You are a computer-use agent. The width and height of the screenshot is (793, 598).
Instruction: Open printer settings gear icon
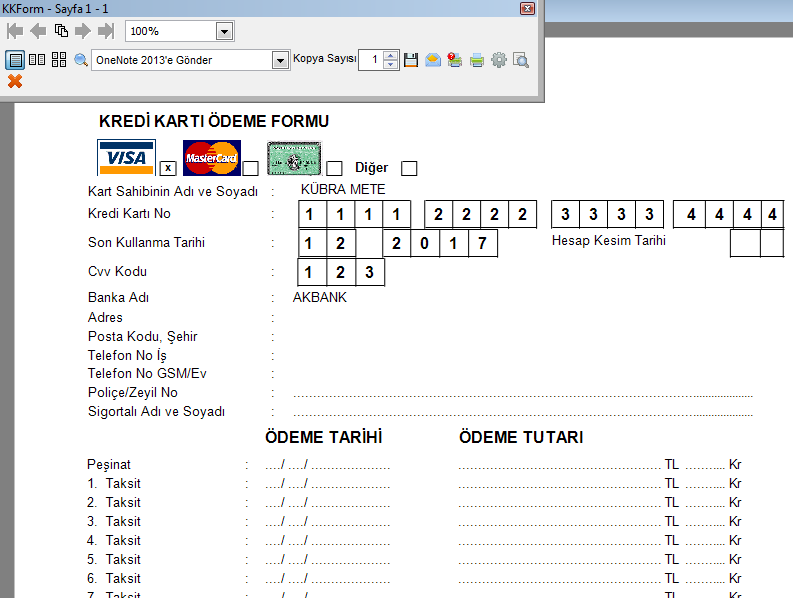pyautogui.click(x=499, y=60)
